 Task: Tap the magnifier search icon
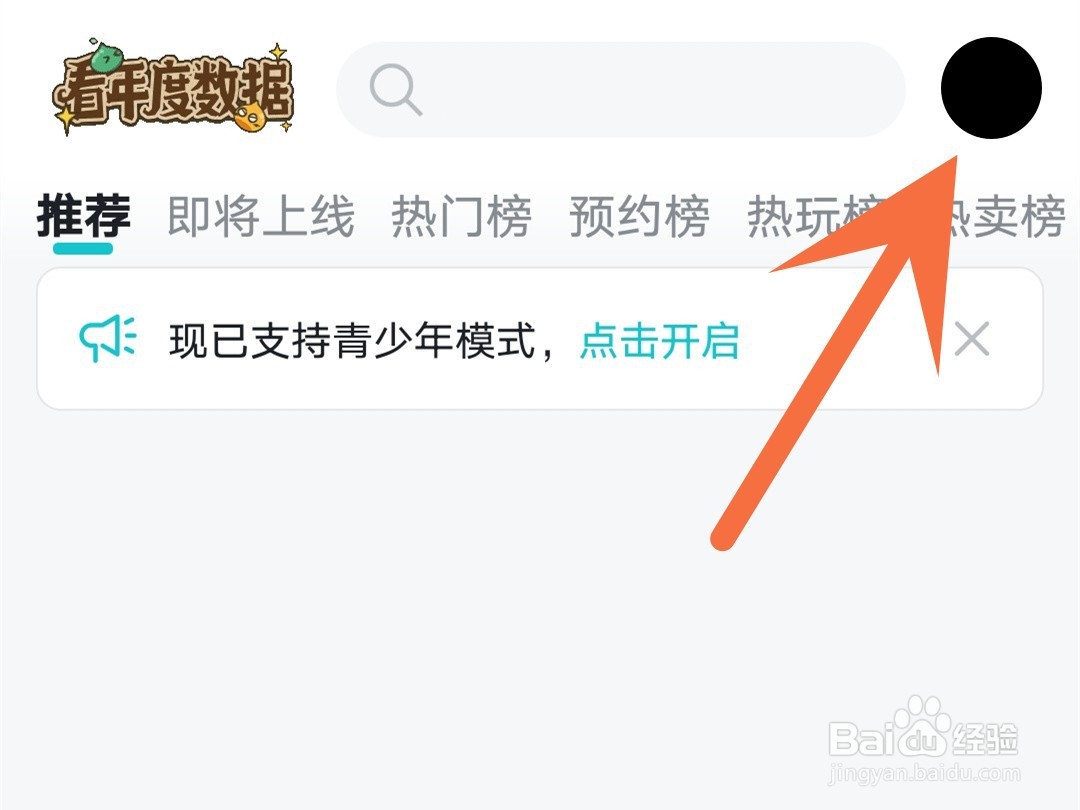(x=395, y=90)
